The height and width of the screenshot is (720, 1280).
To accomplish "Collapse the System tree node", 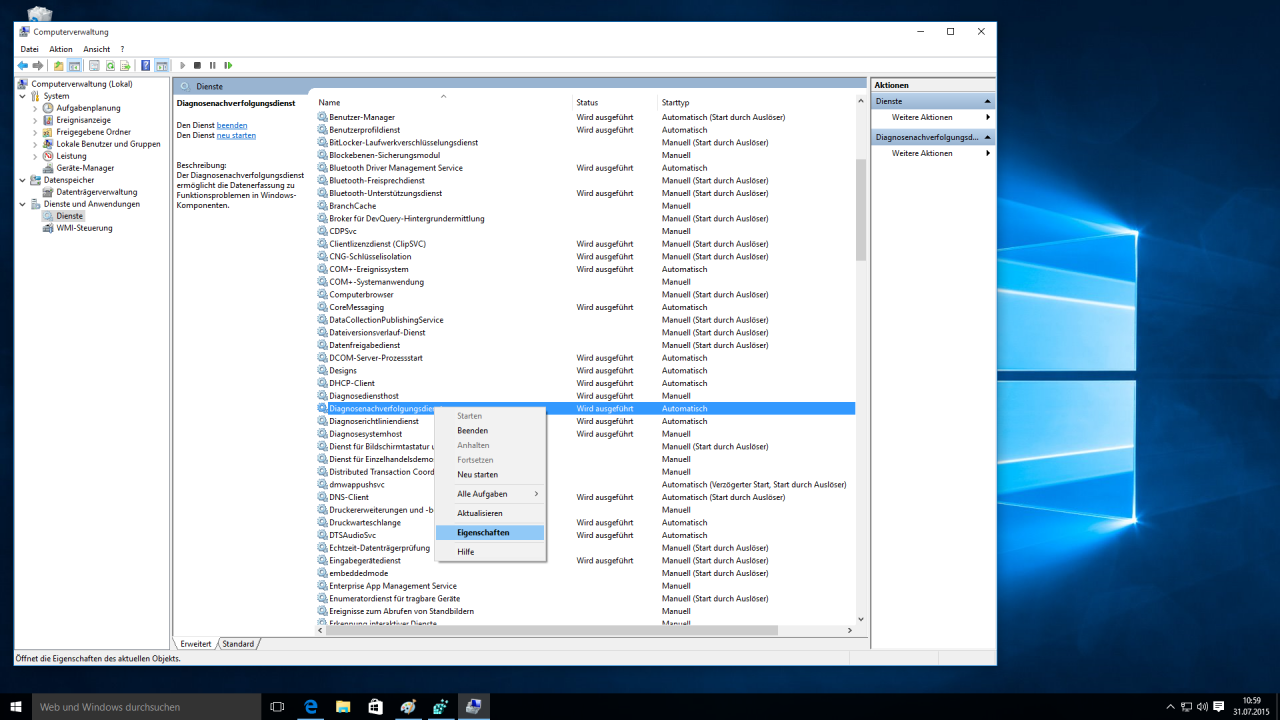I will [23, 96].
